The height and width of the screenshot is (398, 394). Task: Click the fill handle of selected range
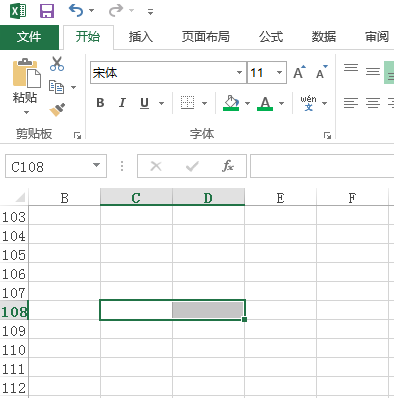click(x=244, y=319)
